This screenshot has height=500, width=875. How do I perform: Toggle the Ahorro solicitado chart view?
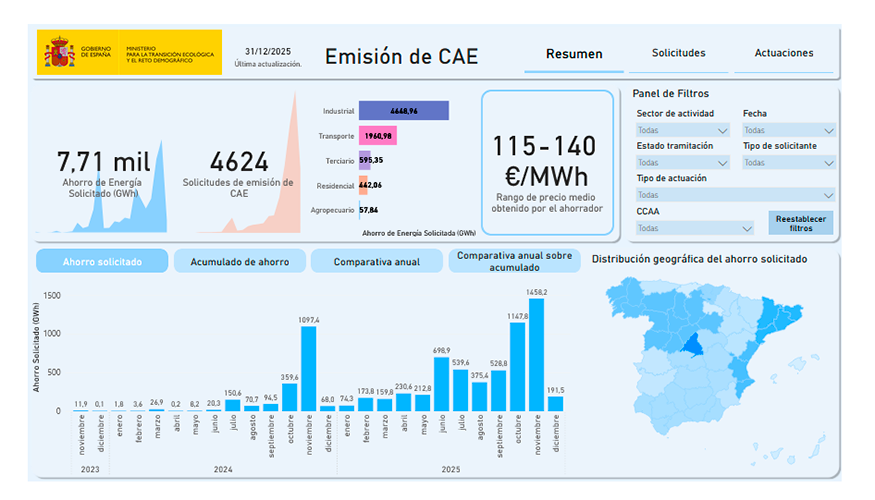(x=101, y=262)
